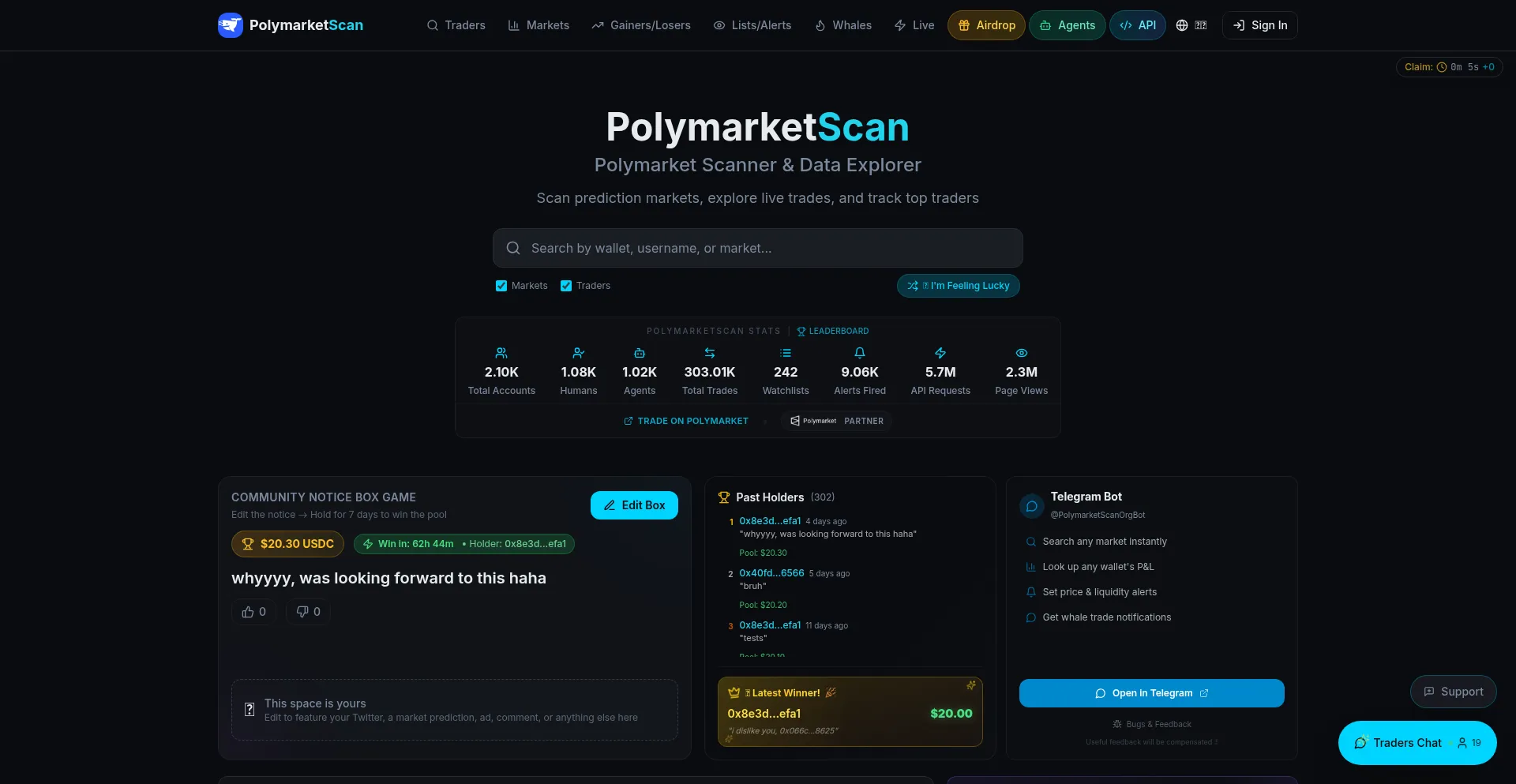Image resolution: width=1516 pixels, height=784 pixels.
Task: Uncheck the Traders checkbox
Action: 566,286
